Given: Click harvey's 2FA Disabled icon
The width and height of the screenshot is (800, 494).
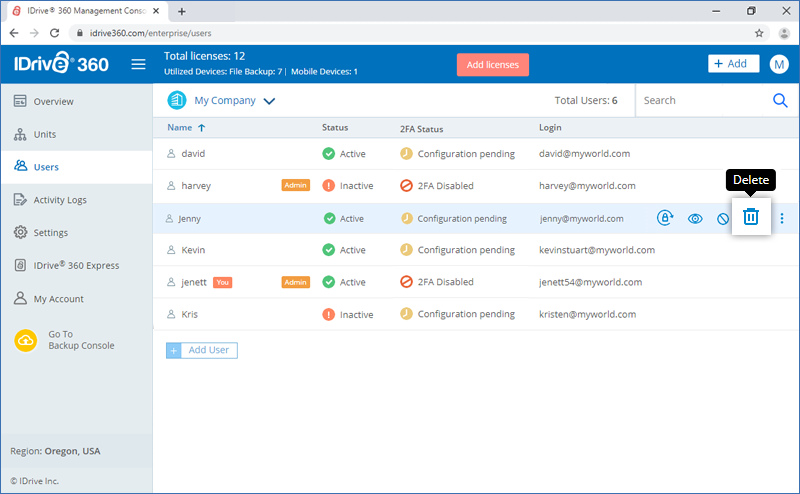Looking at the screenshot, I should (406, 186).
